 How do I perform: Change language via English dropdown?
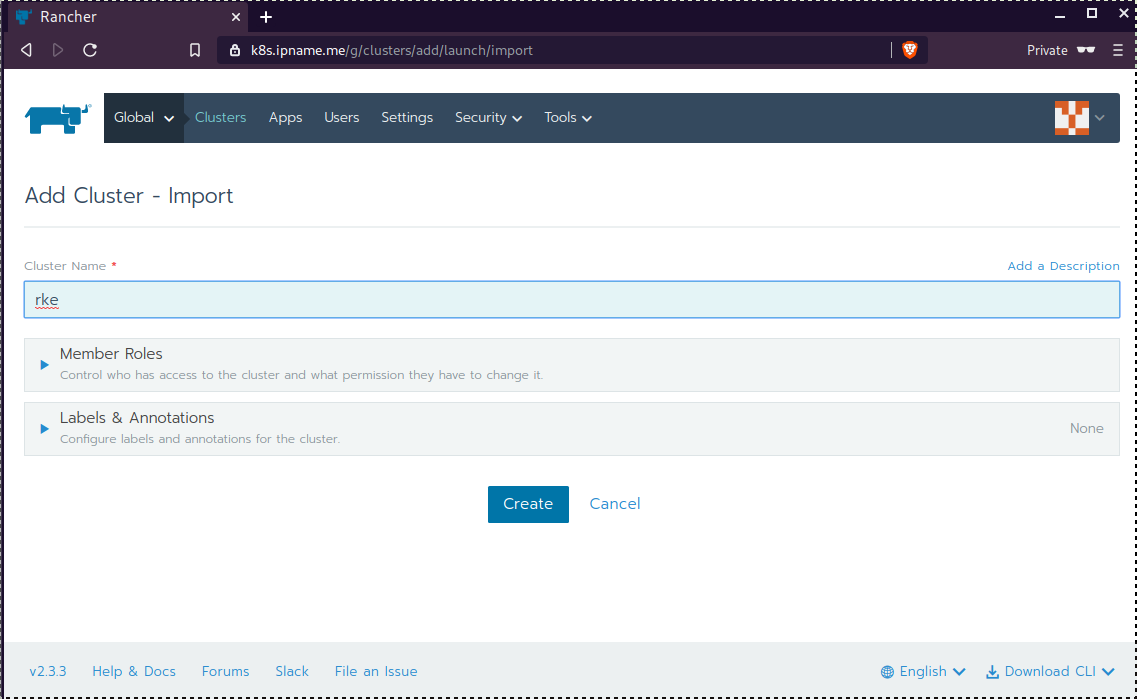tap(923, 672)
